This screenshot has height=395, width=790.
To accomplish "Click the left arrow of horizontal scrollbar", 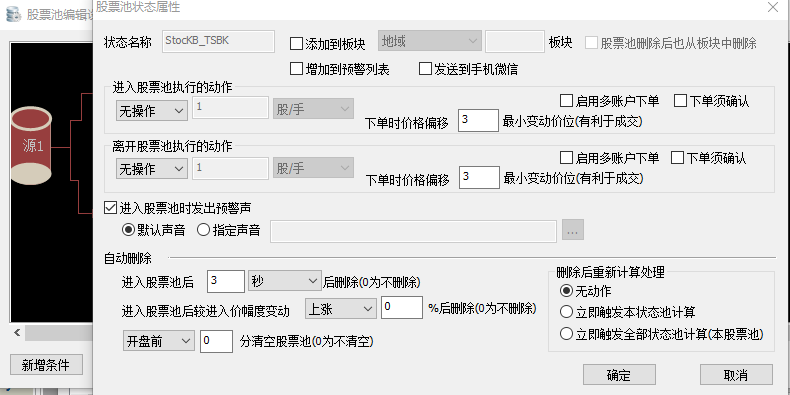I will (17, 333).
